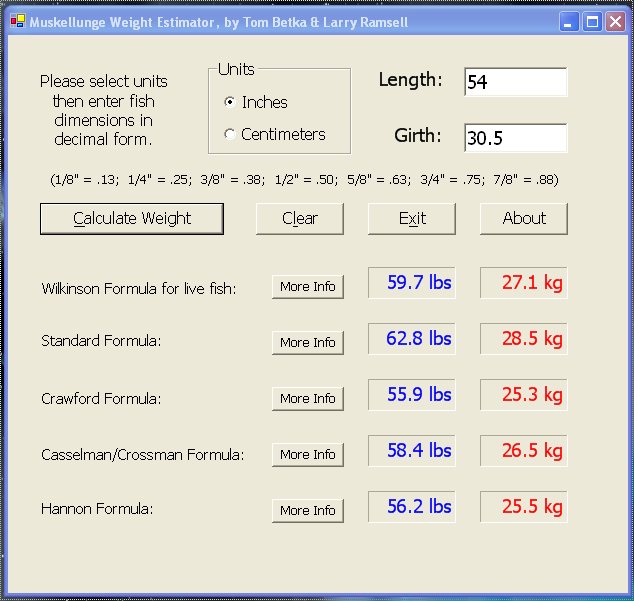634x601 pixels.
Task: Close the Muskellunge Weight Estimator window
Action: click(615, 22)
